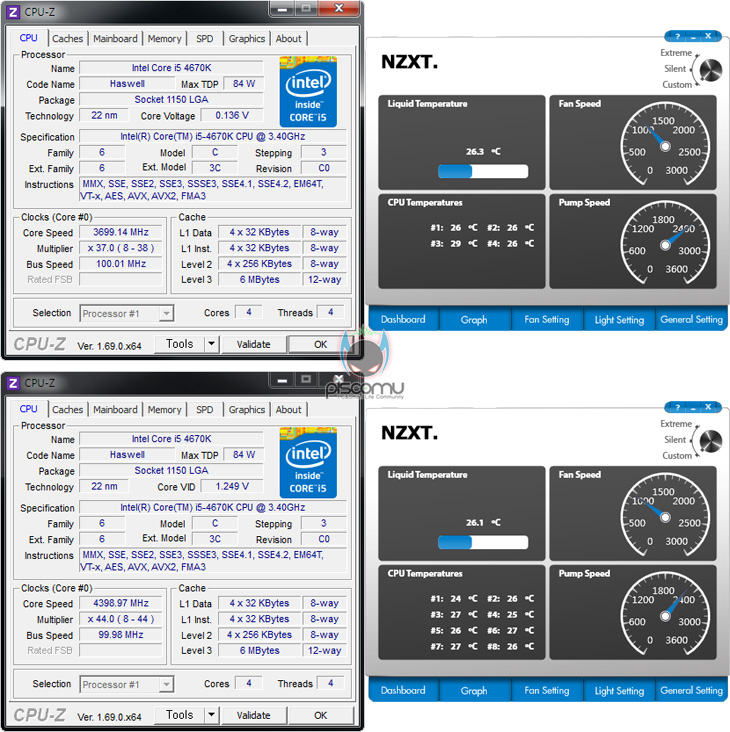
Task: Click the help question mark in upper NZXT window
Action: 677,36
